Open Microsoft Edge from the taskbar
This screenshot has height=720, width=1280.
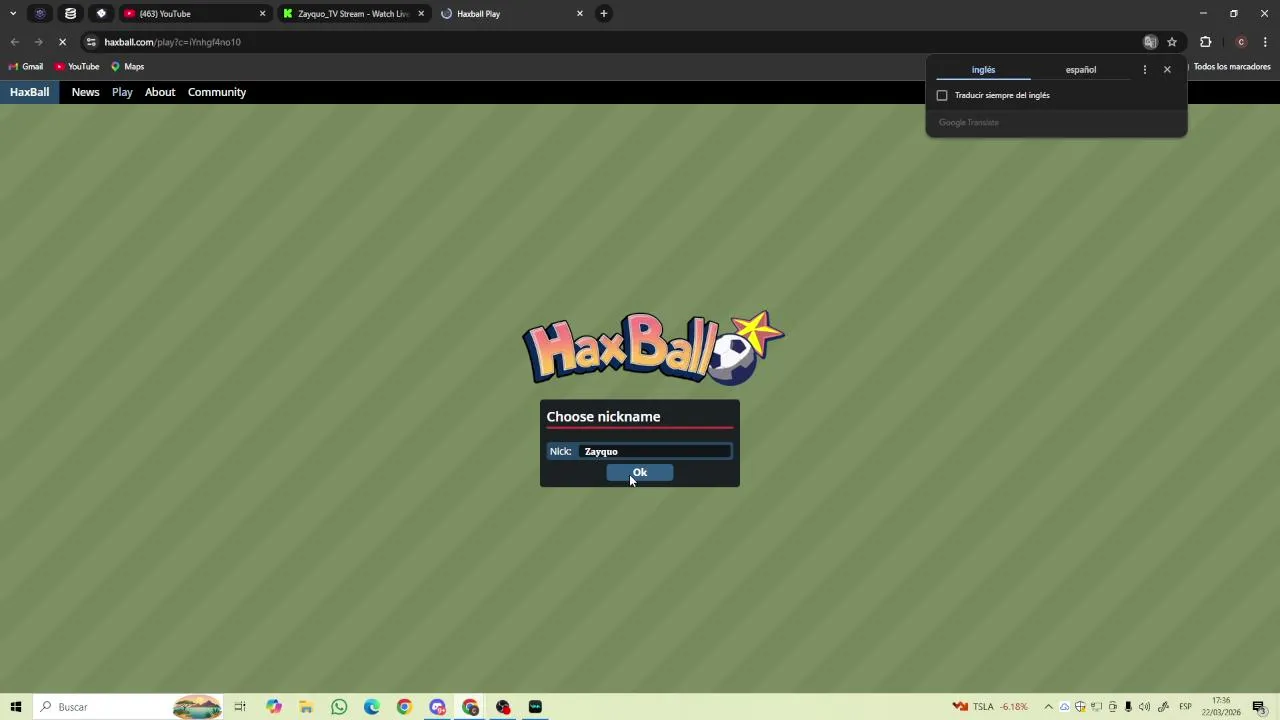(x=372, y=707)
